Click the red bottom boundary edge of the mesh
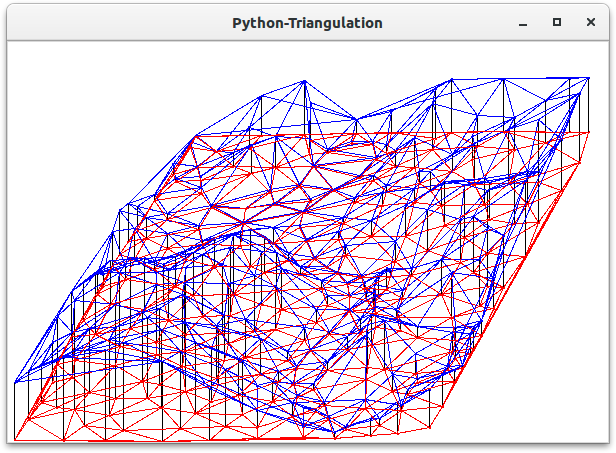Viewport: 616px width, 453px height. 220,438
